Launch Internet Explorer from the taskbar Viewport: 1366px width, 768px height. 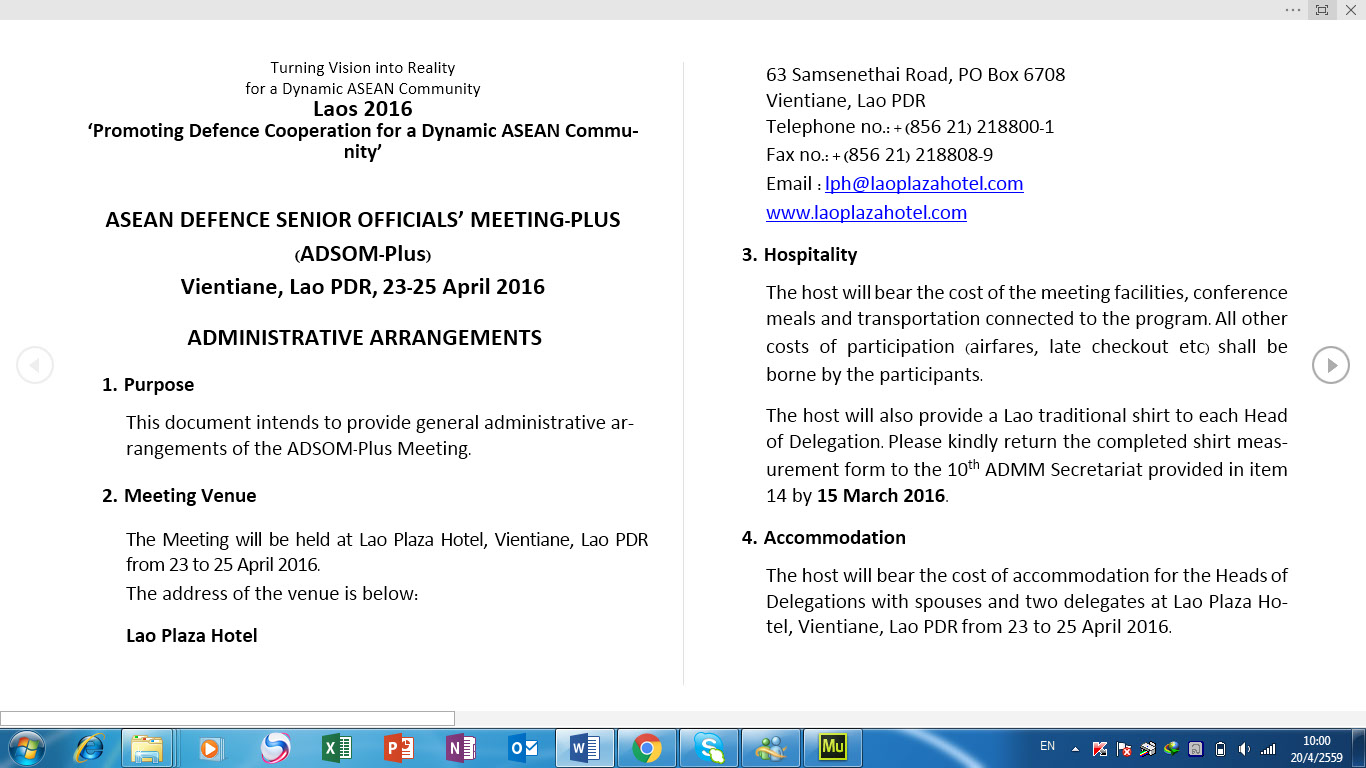[89, 748]
